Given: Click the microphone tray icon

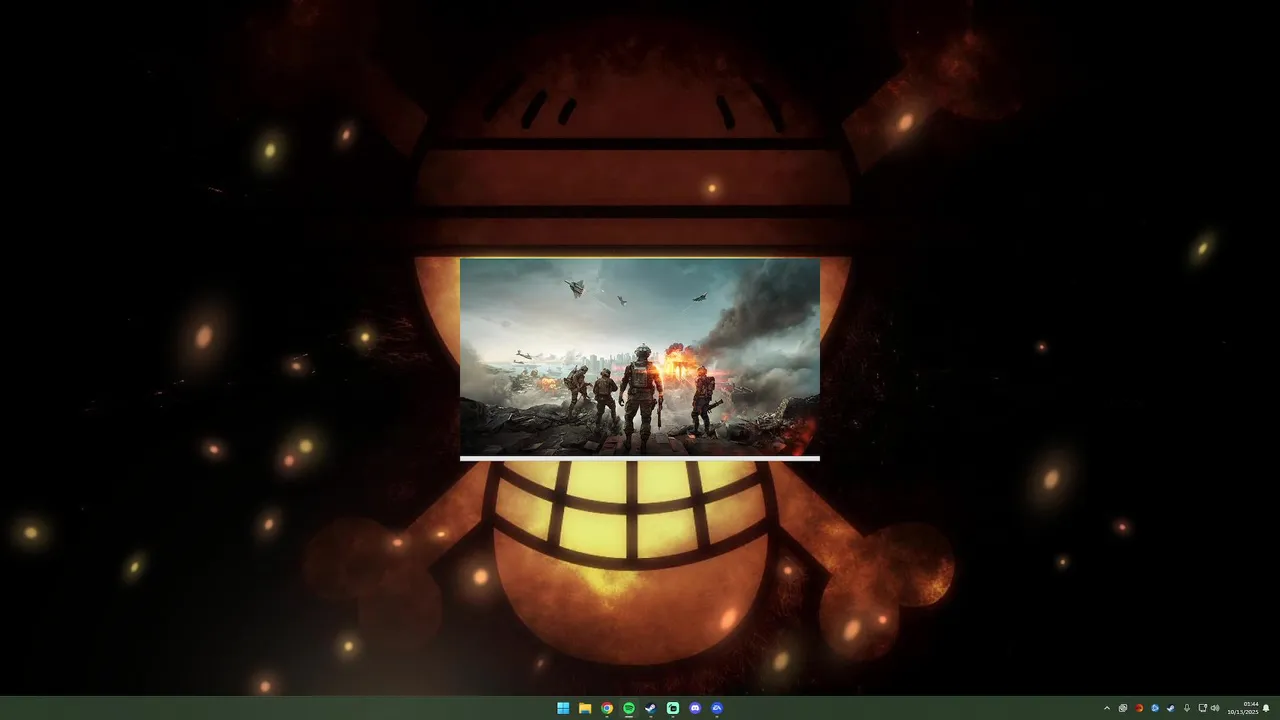Looking at the screenshot, I should coord(1187,708).
